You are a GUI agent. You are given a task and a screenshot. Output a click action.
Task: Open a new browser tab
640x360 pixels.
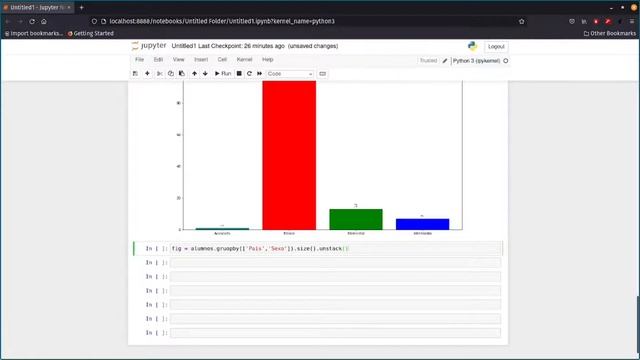(82, 7)
